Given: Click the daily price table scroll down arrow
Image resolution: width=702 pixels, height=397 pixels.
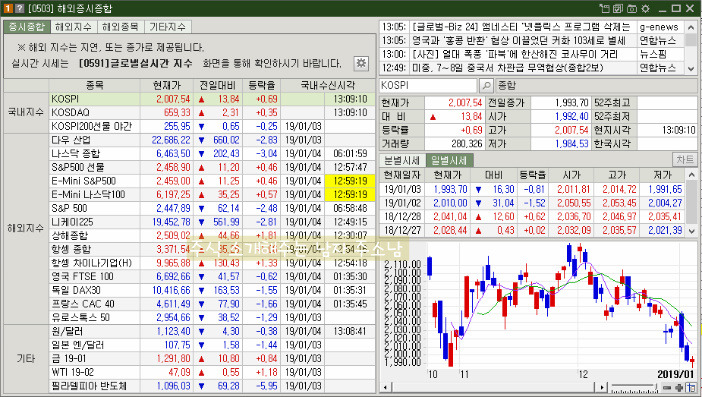Looking at the screenshot, I should tap(691, 231).
